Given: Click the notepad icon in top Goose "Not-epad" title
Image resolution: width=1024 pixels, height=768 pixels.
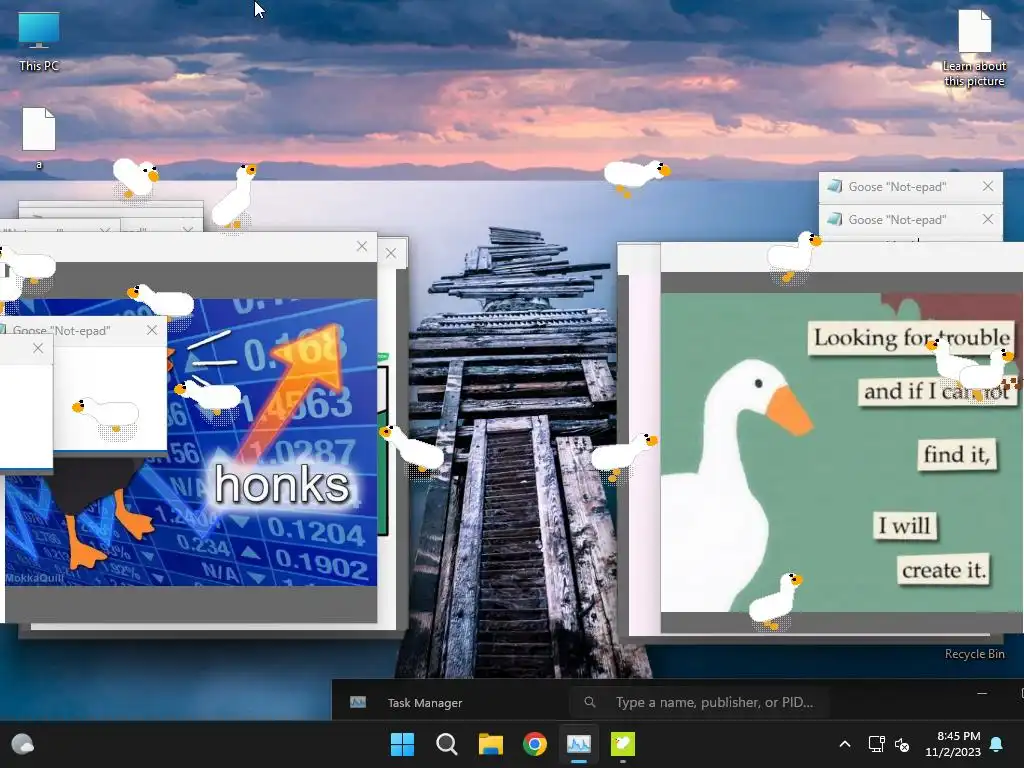Looking at the screenshot, I should tap(835, 186).
